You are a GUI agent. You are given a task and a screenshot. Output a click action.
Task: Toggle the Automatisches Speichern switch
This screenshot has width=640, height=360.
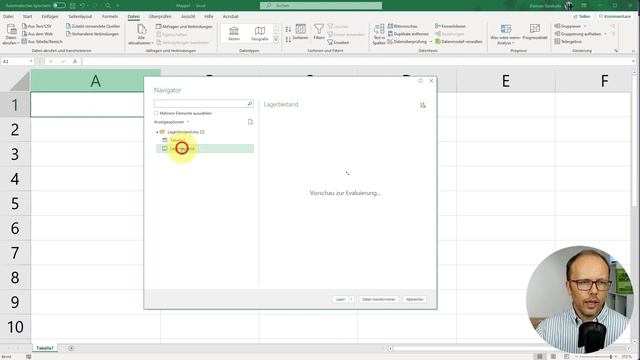tap(59, 5)
